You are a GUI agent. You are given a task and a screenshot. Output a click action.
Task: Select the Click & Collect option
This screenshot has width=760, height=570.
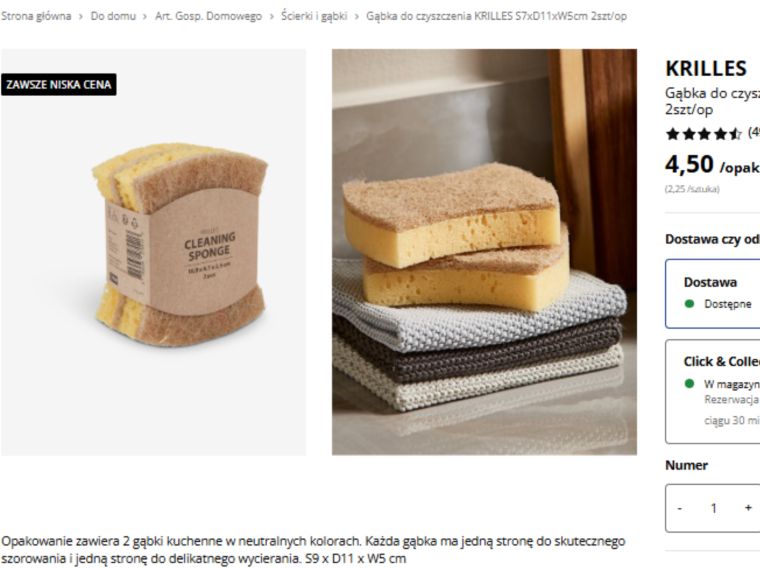click(x=712, y=392)
